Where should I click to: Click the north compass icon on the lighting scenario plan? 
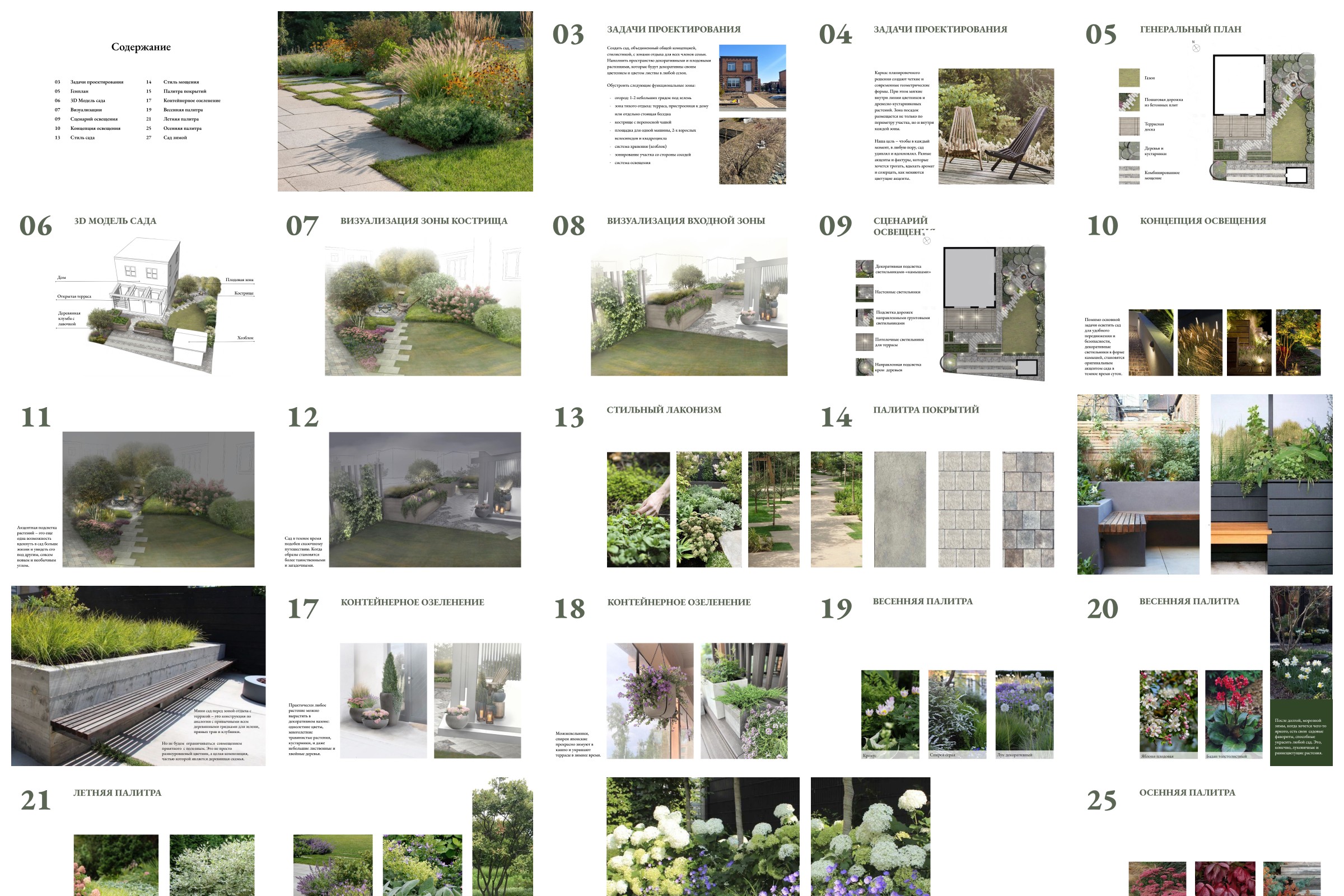click(926, 240)
